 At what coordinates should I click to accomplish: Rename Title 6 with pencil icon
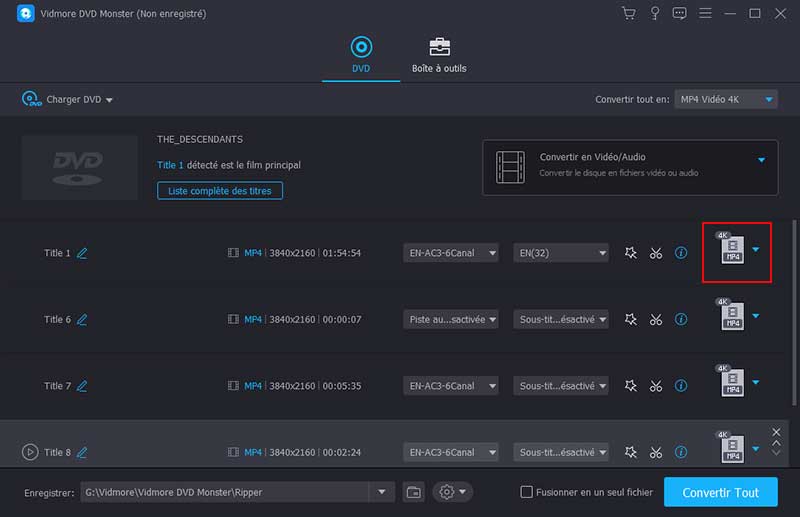point(82,319)
